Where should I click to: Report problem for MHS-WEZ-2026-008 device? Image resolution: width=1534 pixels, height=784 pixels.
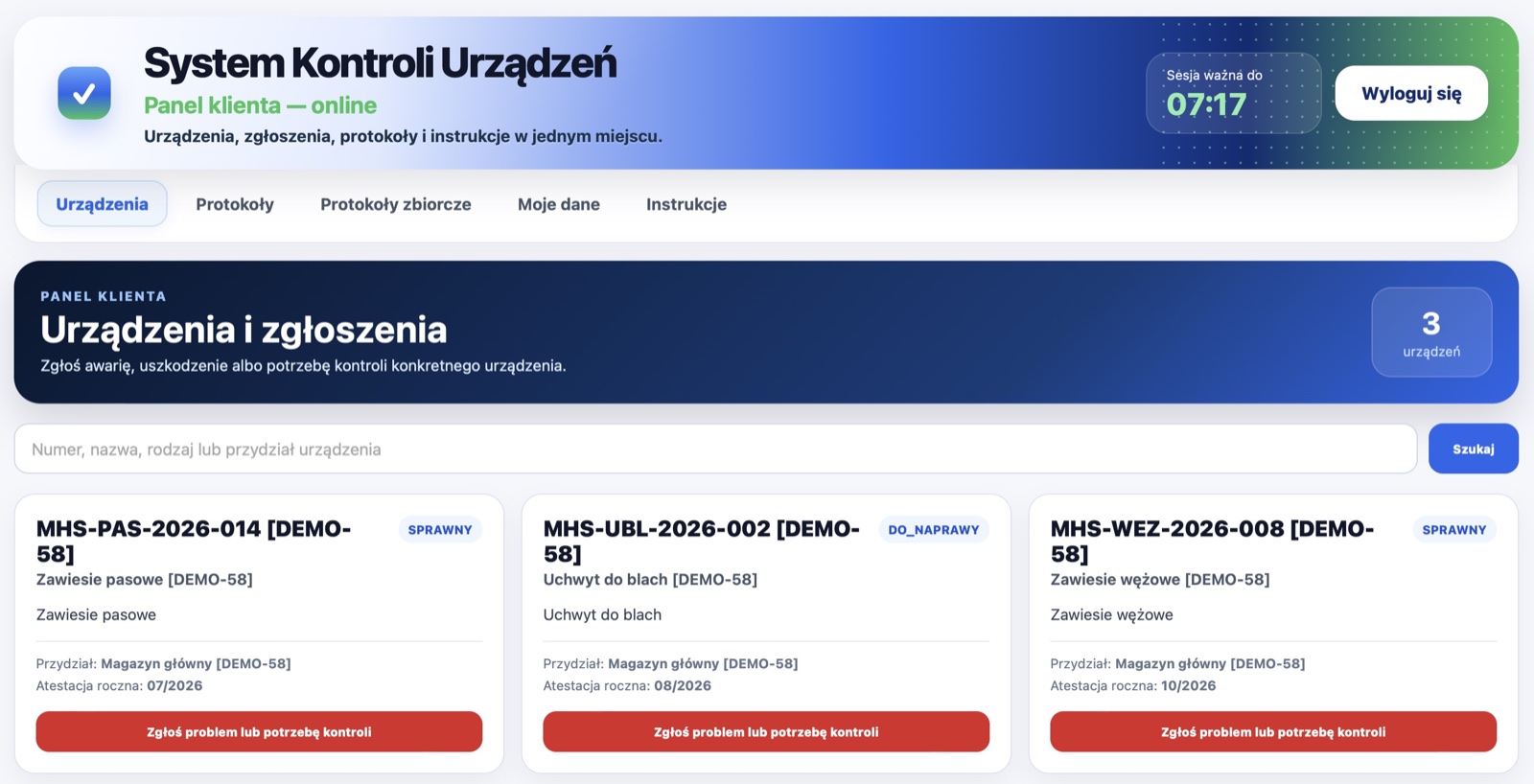tap(1273, 731)
